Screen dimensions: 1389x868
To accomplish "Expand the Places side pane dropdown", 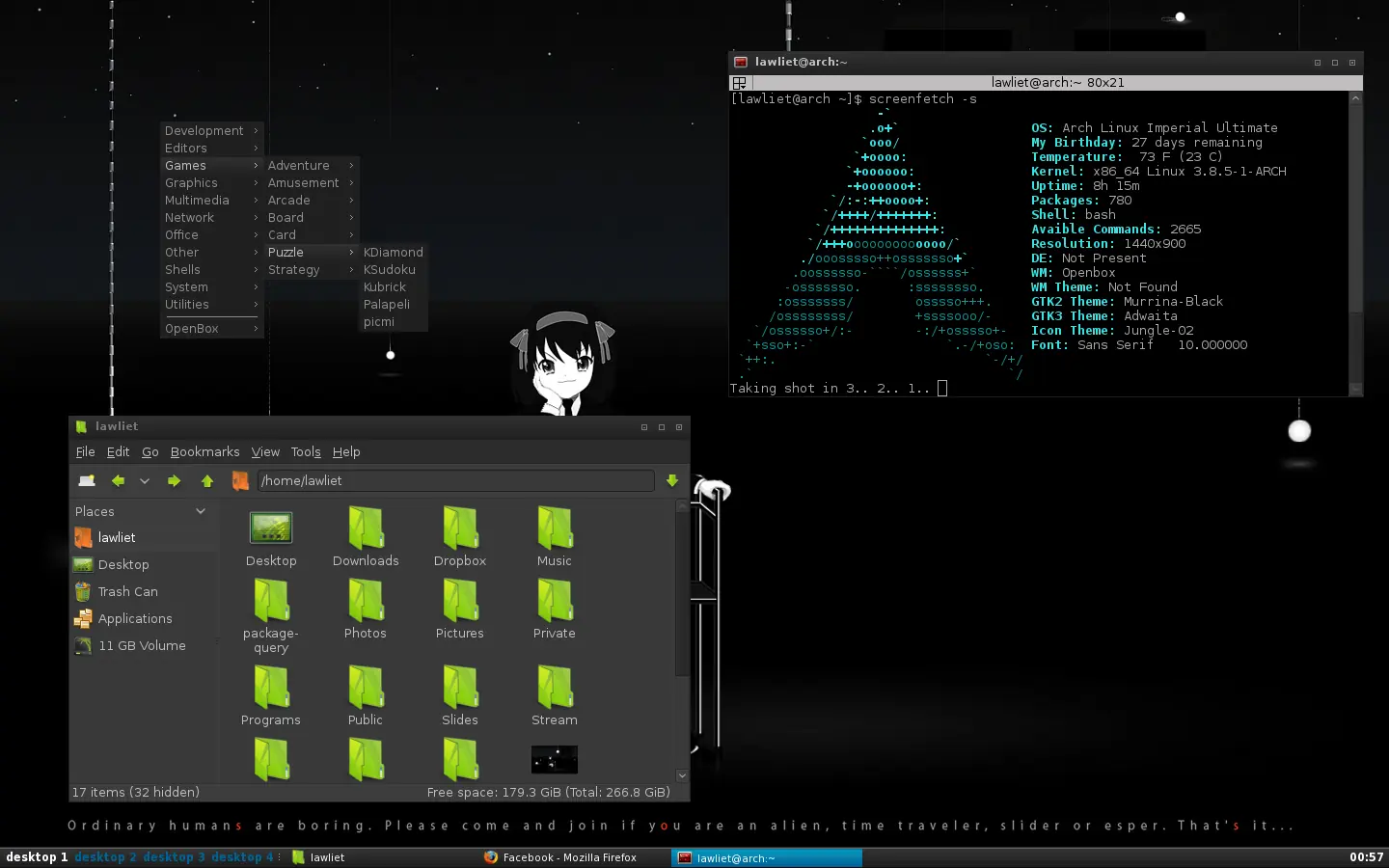I will [201, 511].
